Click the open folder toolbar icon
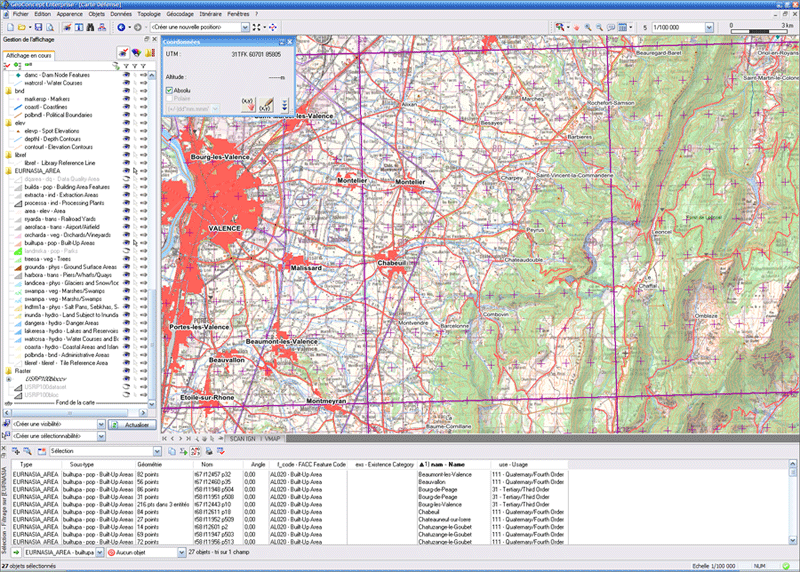 coord(22,27)
